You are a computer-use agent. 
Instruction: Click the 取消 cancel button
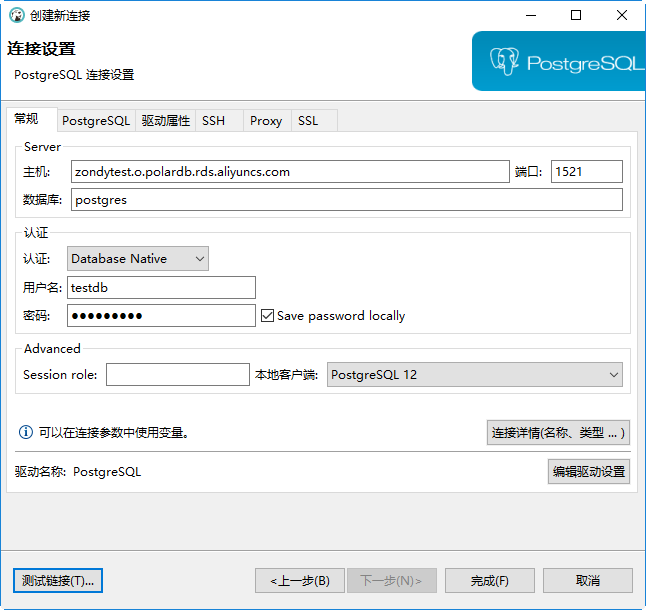(x=587, y=580)
